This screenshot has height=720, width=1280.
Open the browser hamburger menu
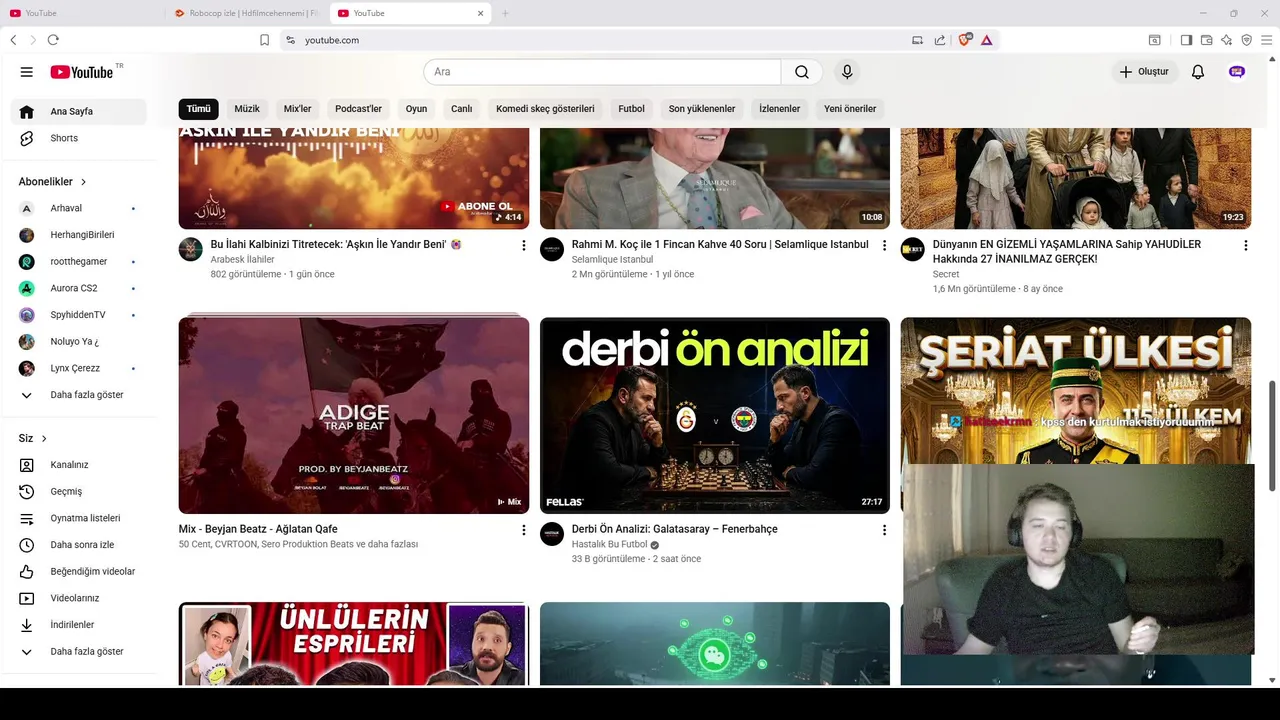[x=1265, y=40]
